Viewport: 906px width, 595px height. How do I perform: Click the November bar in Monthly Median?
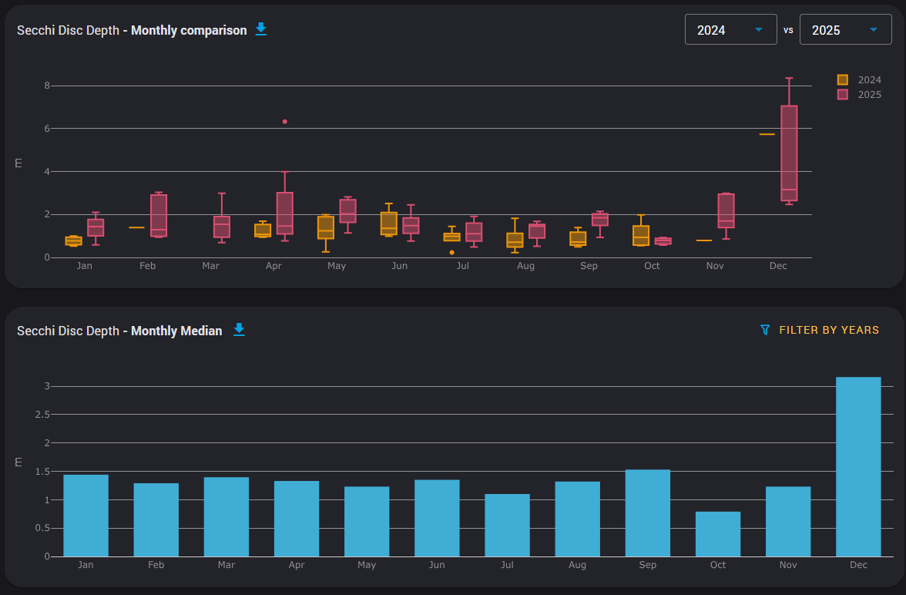[788, 522]
